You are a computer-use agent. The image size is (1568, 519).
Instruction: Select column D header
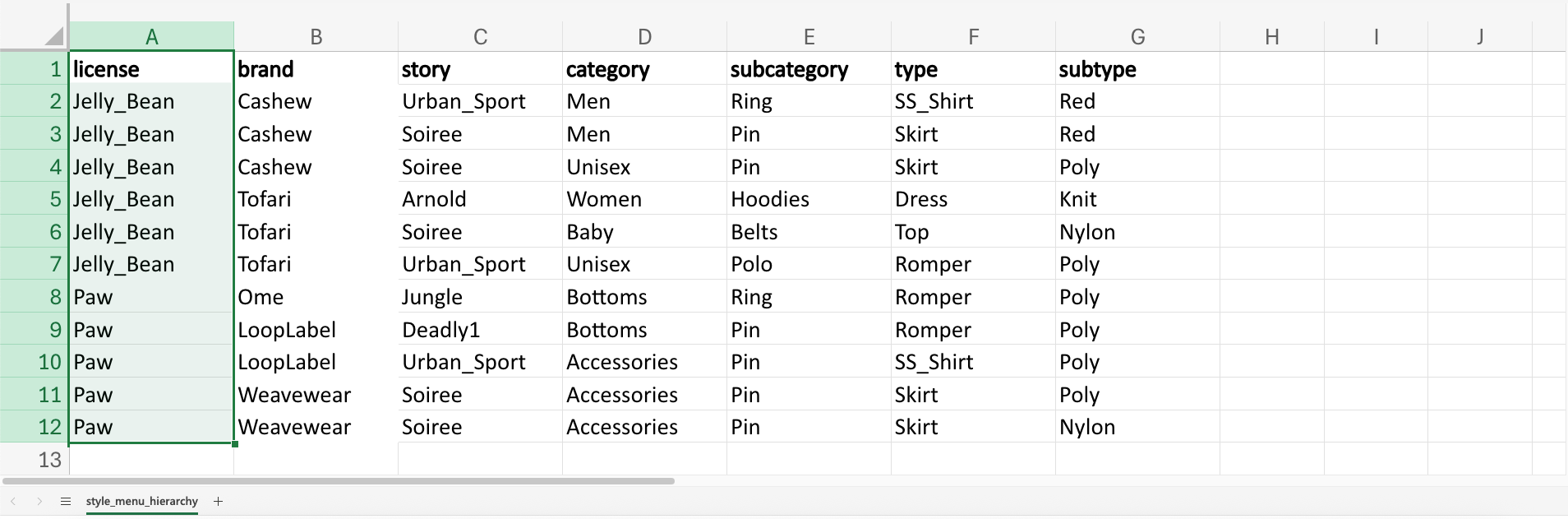(x=644, y=36)
